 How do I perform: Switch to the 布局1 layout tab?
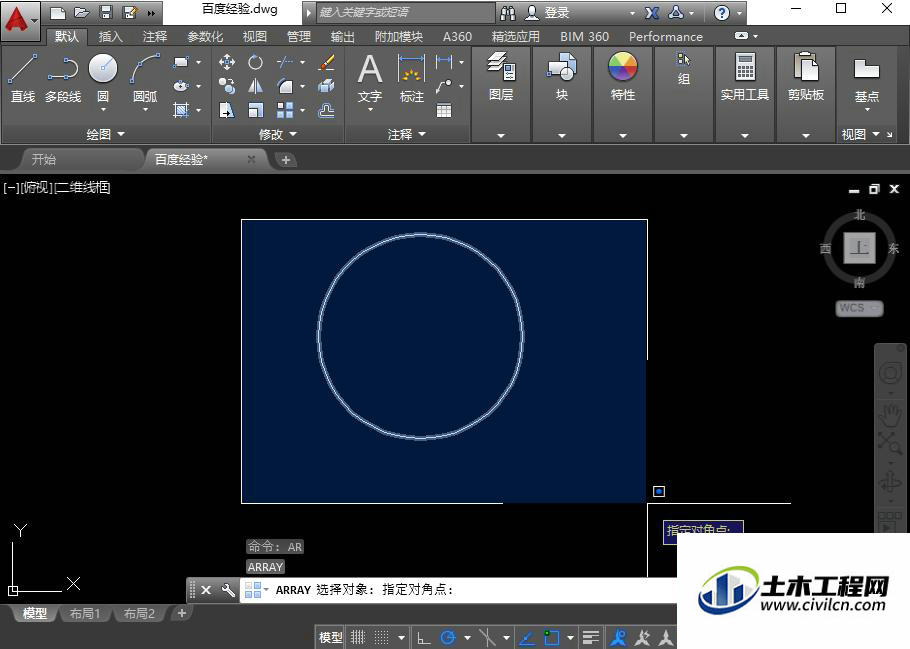pos(85,613)
